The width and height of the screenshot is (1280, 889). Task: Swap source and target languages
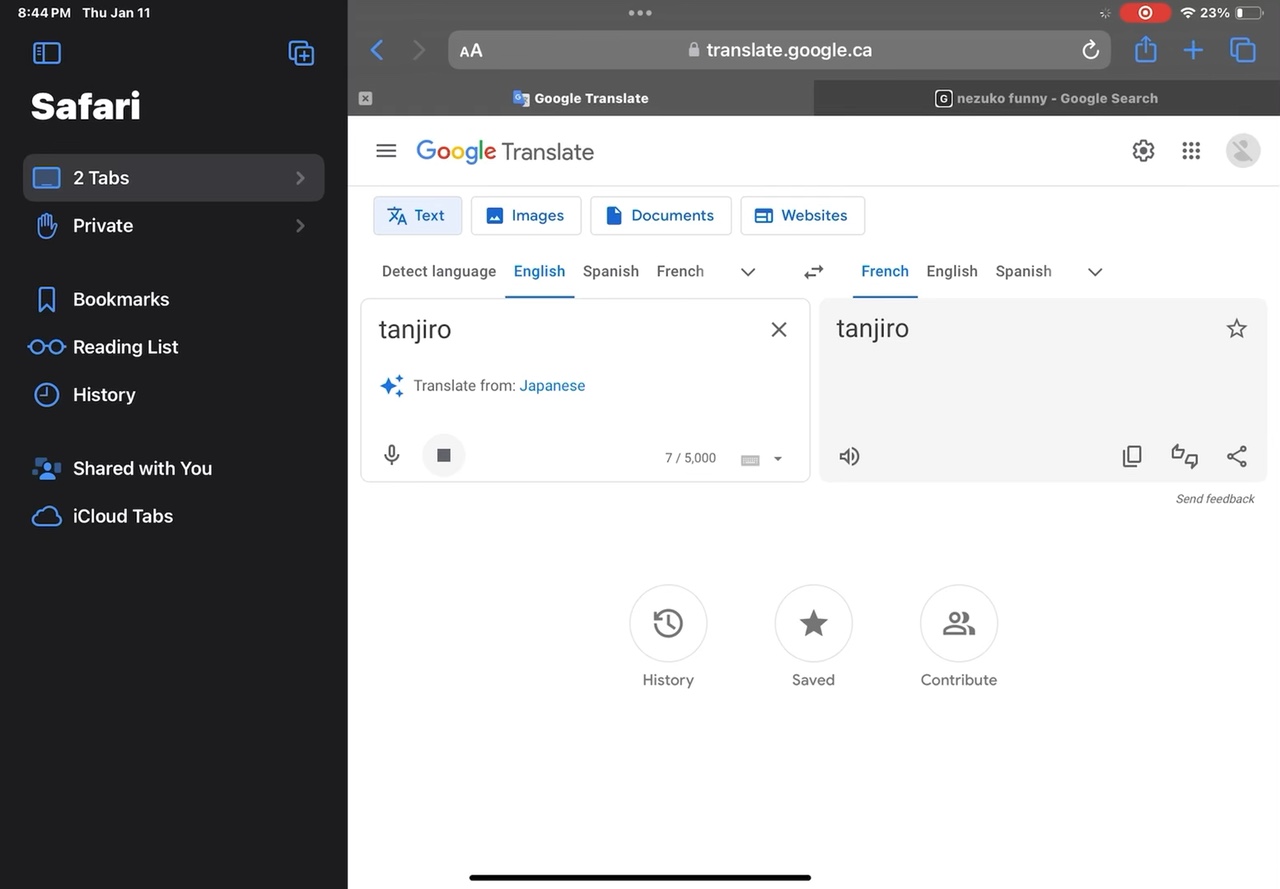[x=814, y=272]
